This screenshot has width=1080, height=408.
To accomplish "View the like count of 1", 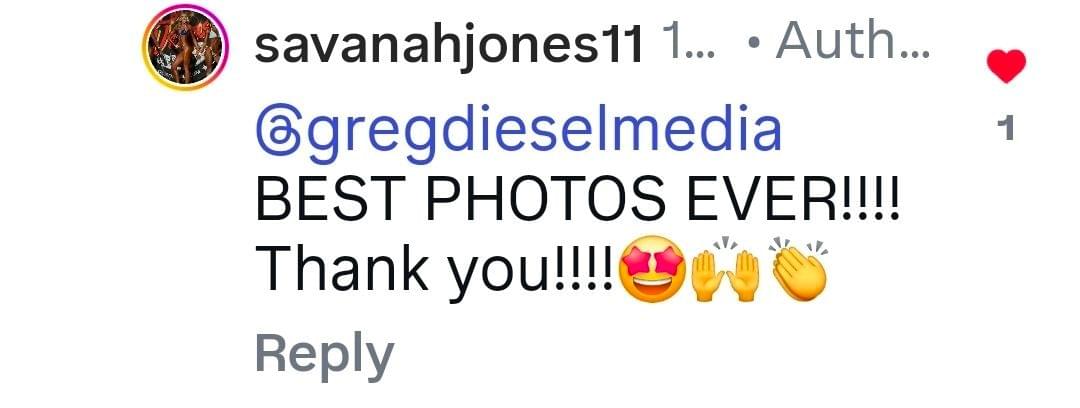I will point(1006,129).
